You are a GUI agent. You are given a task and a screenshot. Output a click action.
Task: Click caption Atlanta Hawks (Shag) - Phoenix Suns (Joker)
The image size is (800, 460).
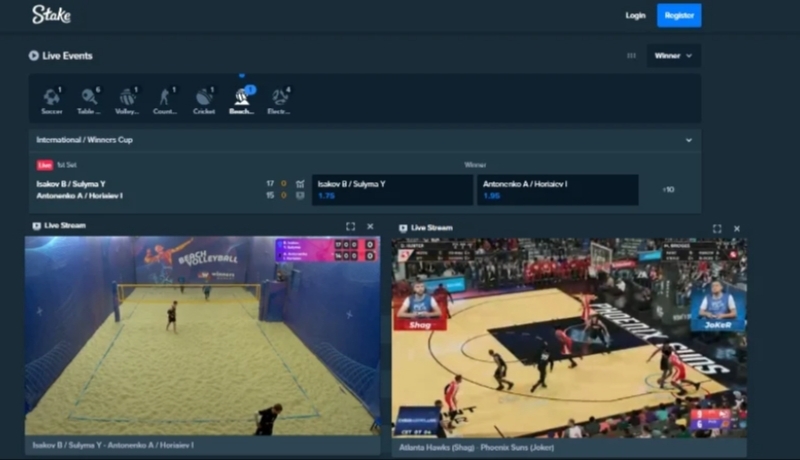477,447
